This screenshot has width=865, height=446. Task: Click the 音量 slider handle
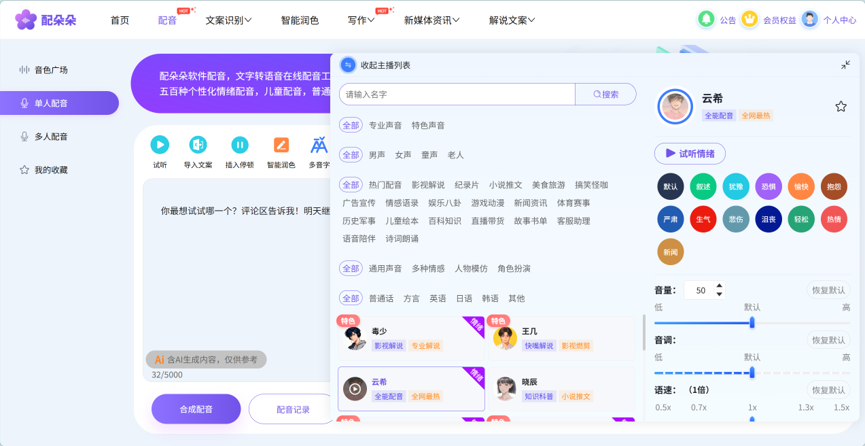(x=752, y=323)
